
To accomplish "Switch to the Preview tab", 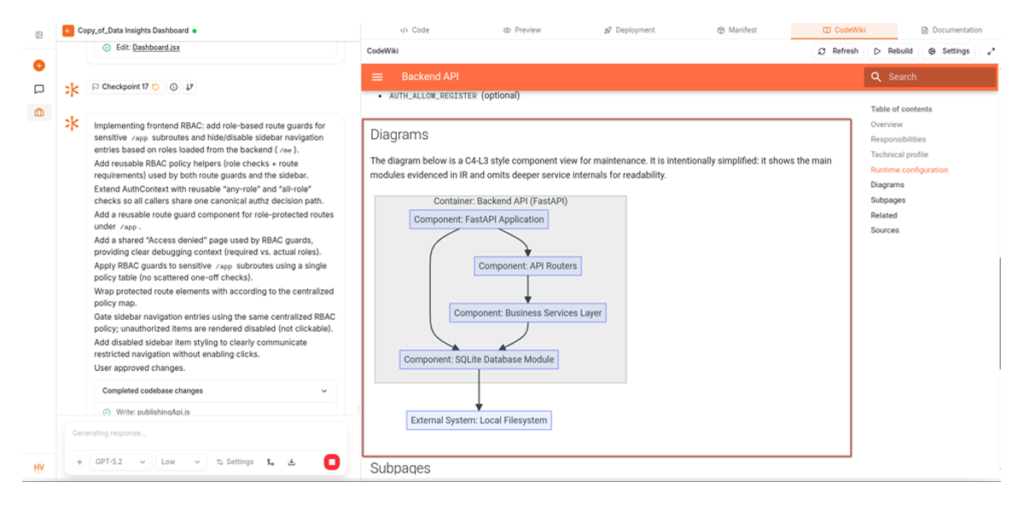I will tap(521, 30).
